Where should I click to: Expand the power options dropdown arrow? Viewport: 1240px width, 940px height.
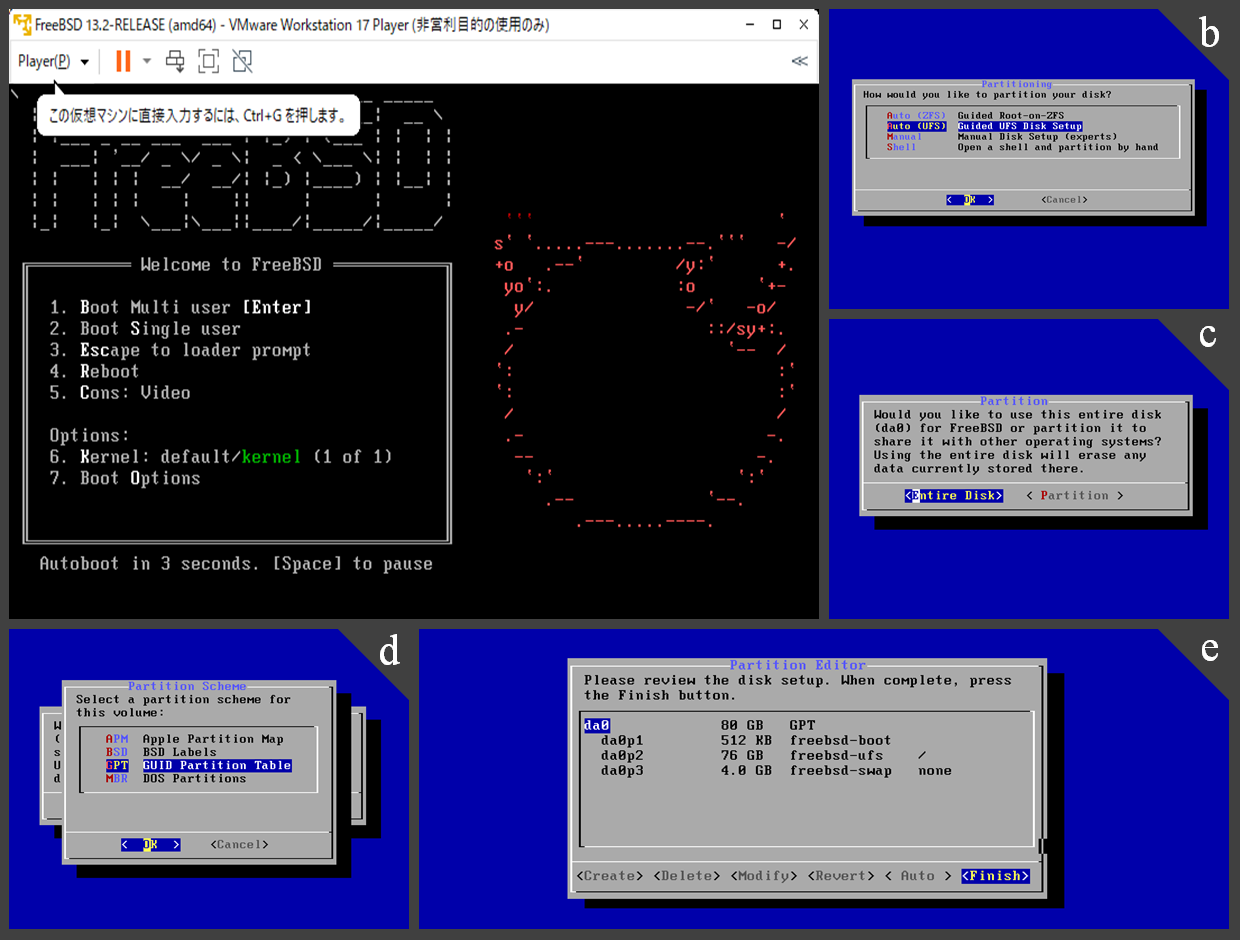[x=147, y=62]
